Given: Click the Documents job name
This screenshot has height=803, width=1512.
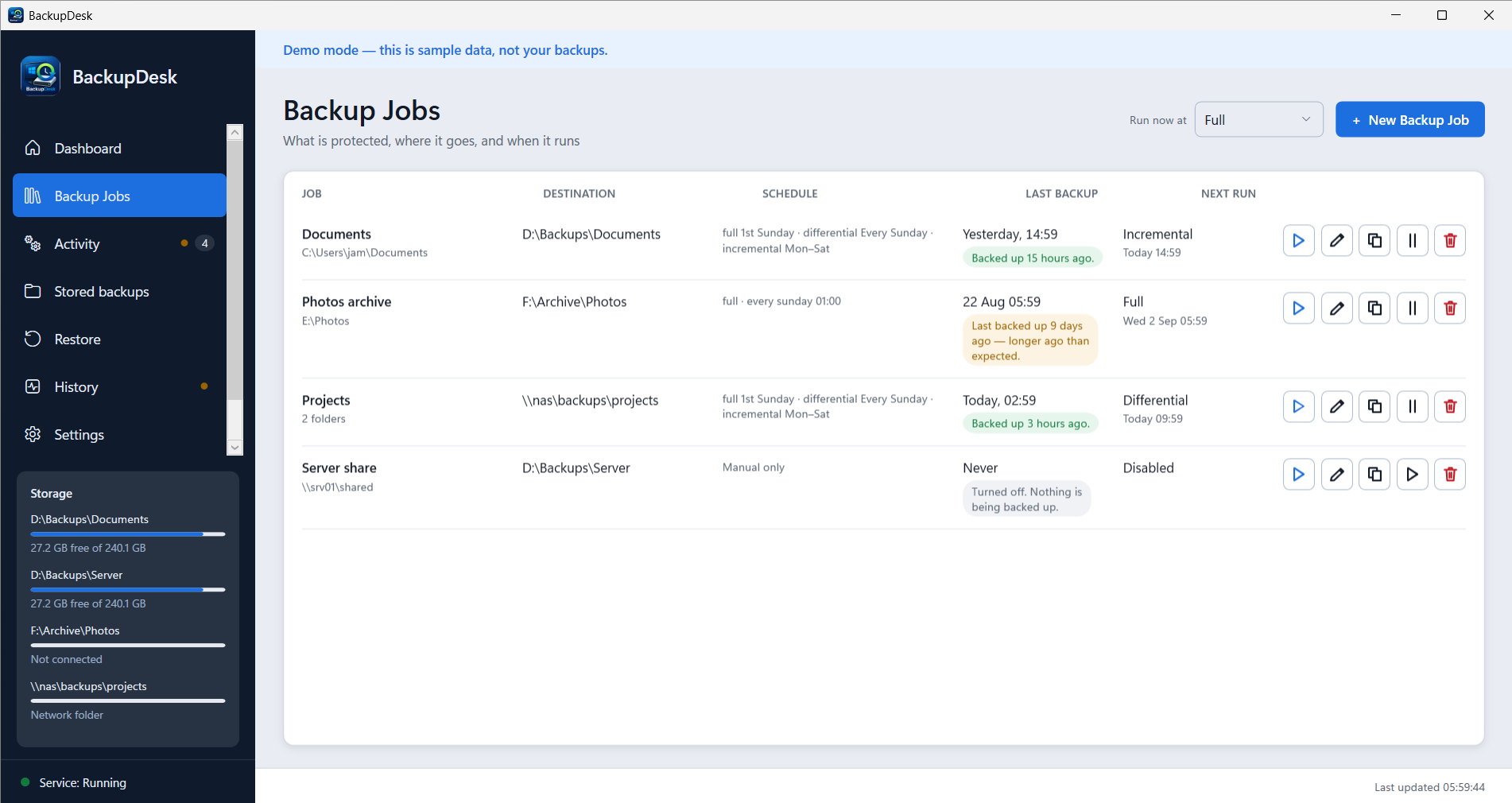Looking at the screenshot, I should (x=336, y=234).
